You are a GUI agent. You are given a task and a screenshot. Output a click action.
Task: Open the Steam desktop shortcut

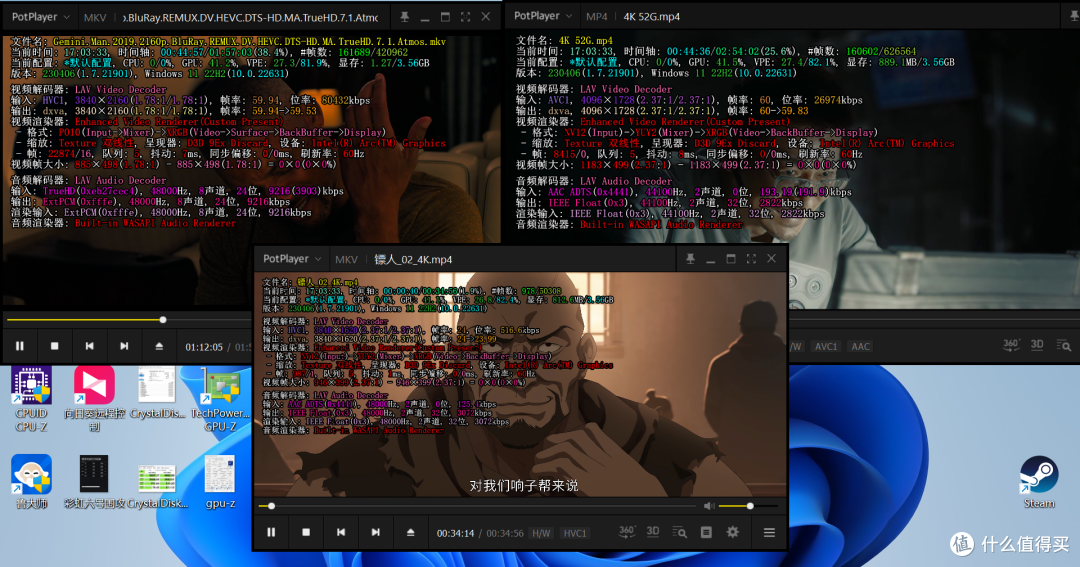click(1039, 483)
